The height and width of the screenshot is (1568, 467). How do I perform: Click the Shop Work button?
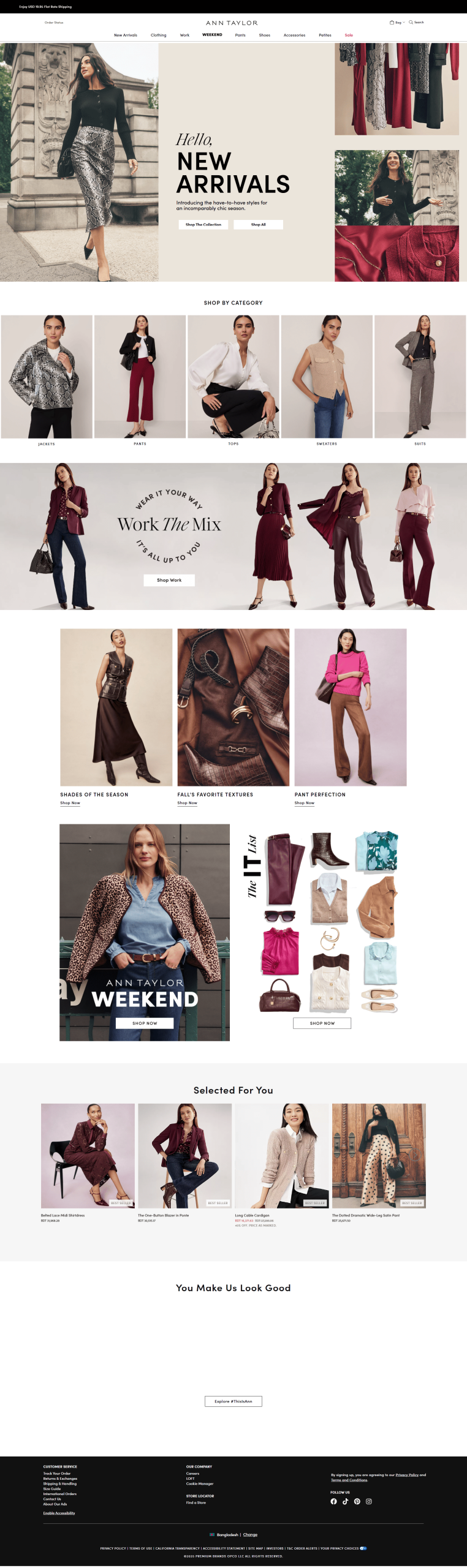tap(169, 580)
